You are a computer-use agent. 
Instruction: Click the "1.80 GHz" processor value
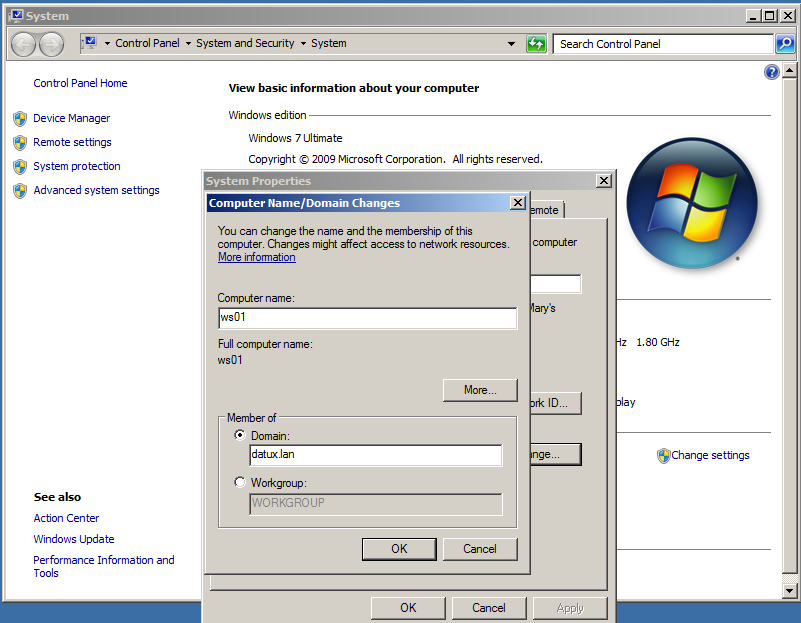[658, 343]
